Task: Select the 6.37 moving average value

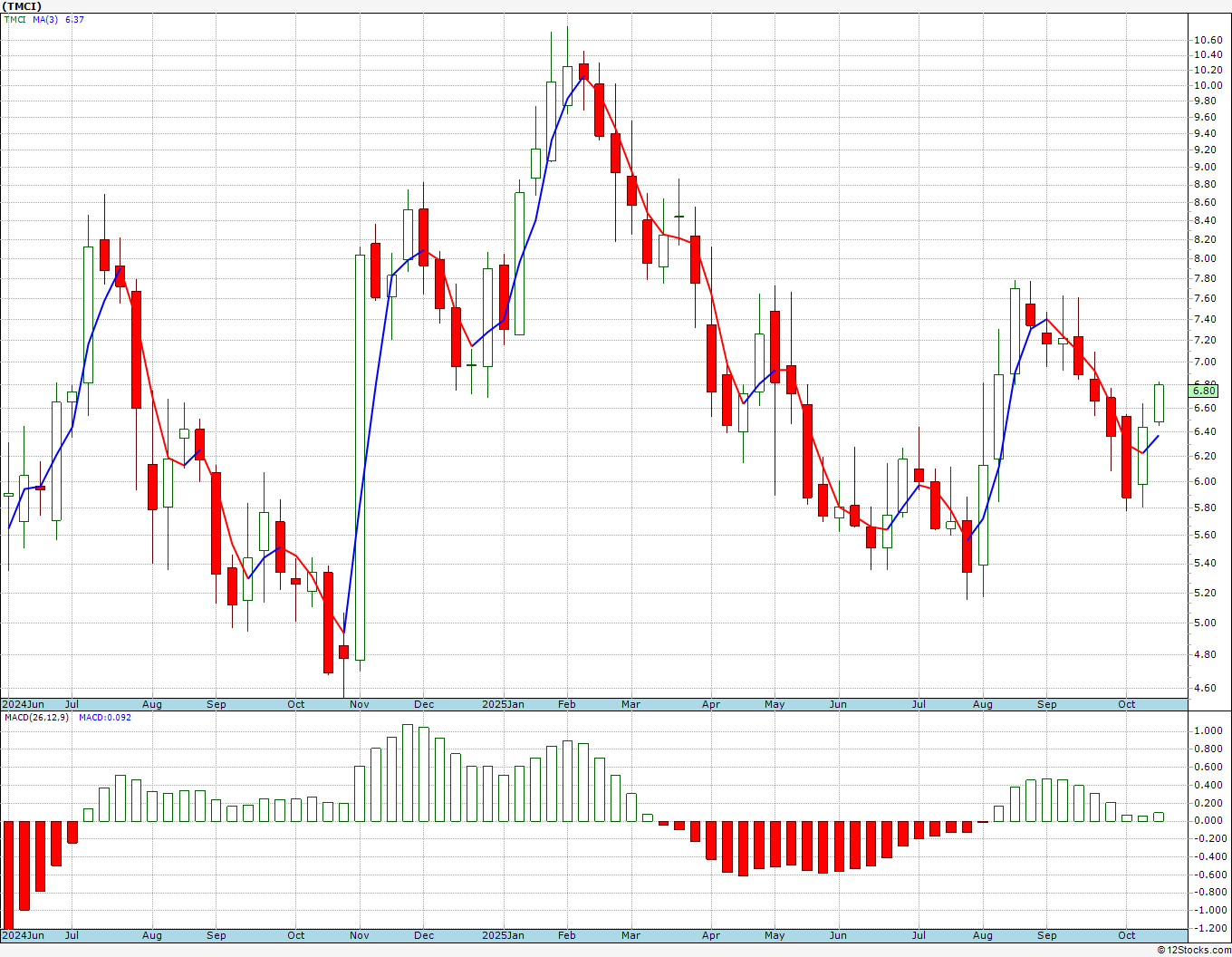Action: [x=74, y=20]
